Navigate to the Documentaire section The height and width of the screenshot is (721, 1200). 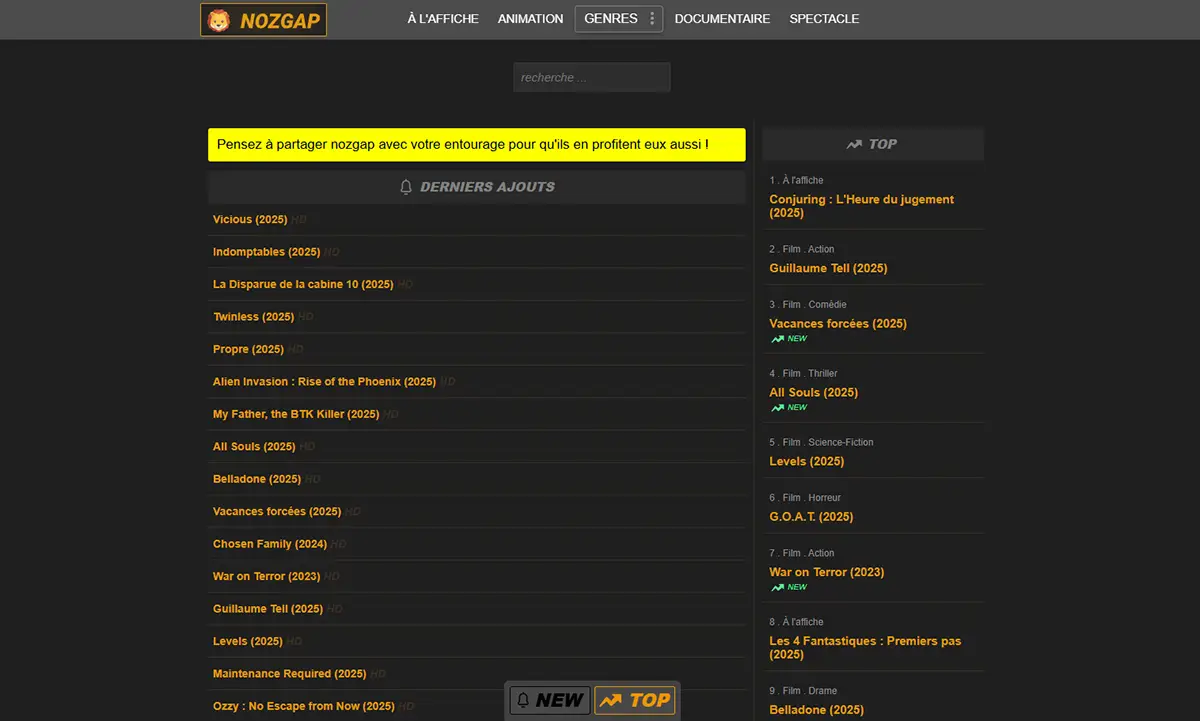[722, 19]
